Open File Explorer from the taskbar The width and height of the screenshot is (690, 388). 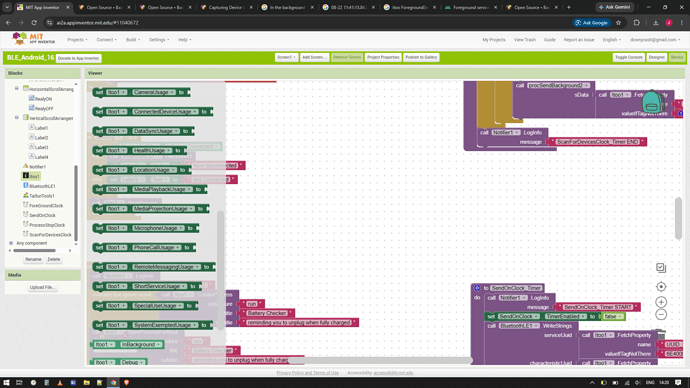86,382
